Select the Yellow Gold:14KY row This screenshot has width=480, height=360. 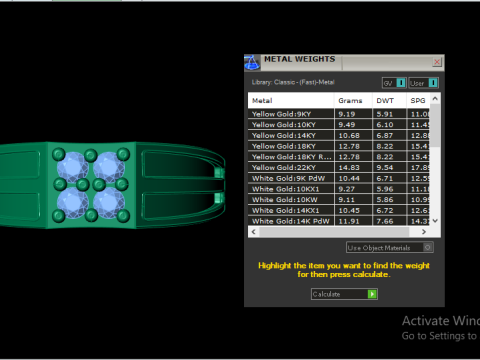[x=338, y=135]
